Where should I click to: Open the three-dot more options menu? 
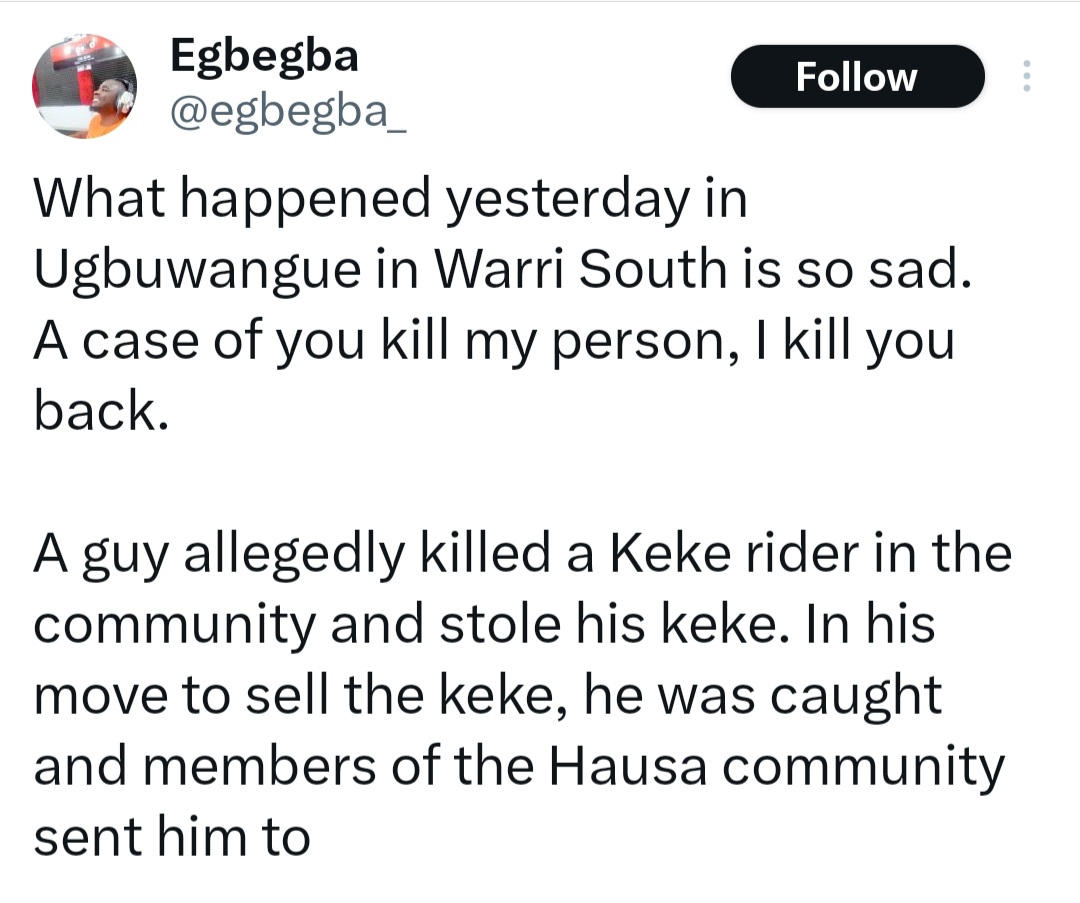point(1025,77)
